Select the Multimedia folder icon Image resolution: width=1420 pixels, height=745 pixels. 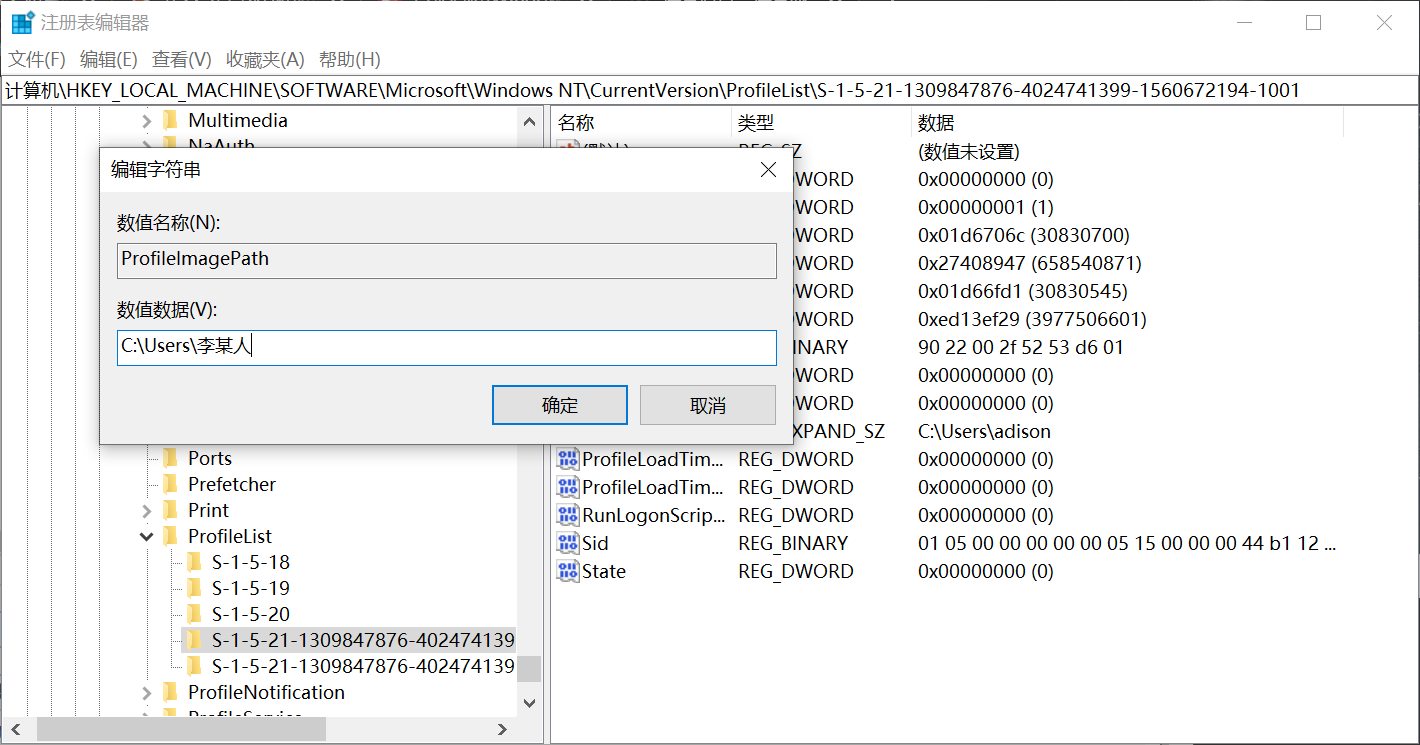(170, 121)
